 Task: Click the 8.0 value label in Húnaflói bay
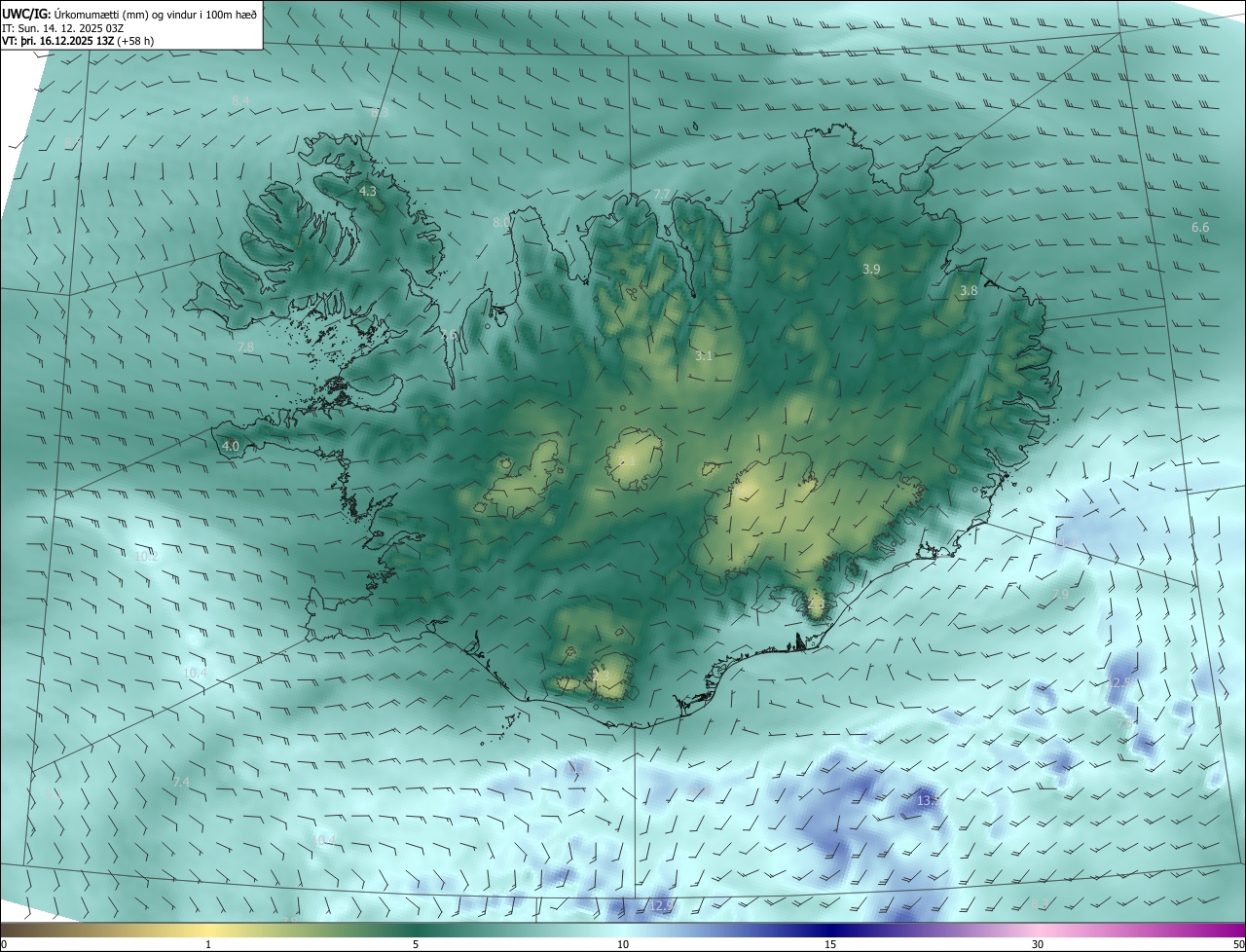click(501, 223)
